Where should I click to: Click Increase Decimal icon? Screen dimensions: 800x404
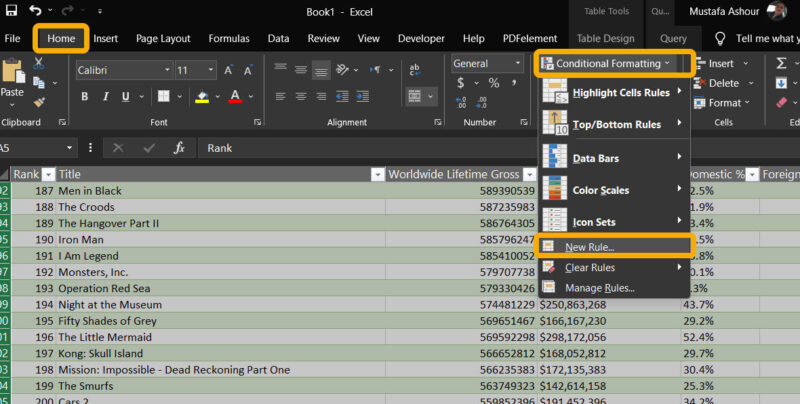pyautogui.click(x=461, y=103)
